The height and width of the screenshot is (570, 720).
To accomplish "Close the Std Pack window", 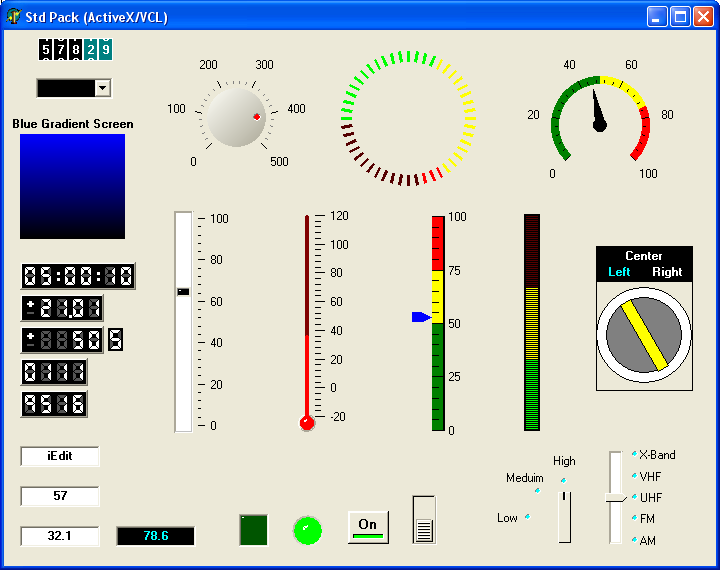I will tap(703, 17).
